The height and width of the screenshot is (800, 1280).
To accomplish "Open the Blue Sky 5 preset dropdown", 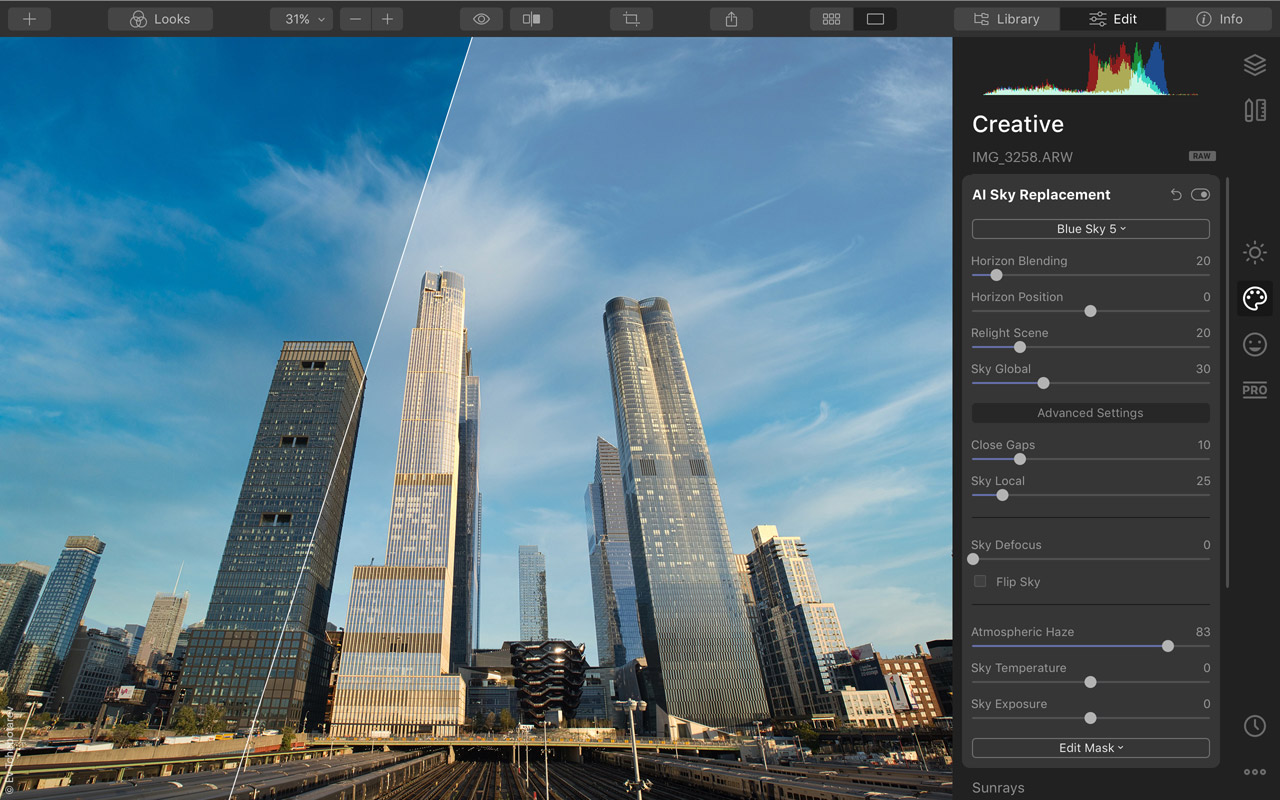I will 1090,229.
